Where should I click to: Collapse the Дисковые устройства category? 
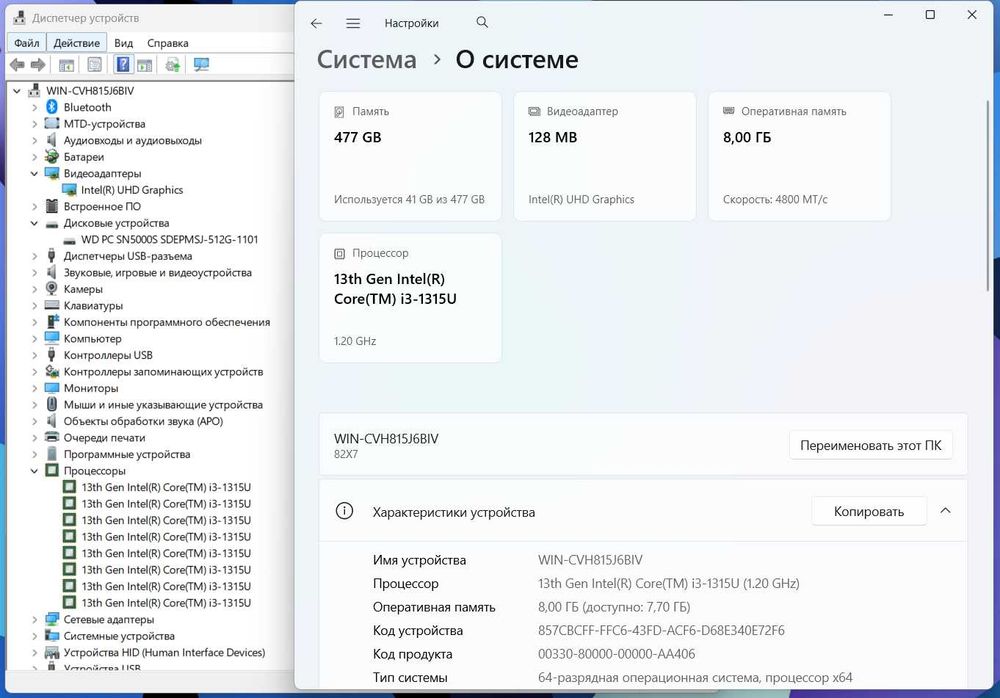pyautogui.click(x=34, y=223)
